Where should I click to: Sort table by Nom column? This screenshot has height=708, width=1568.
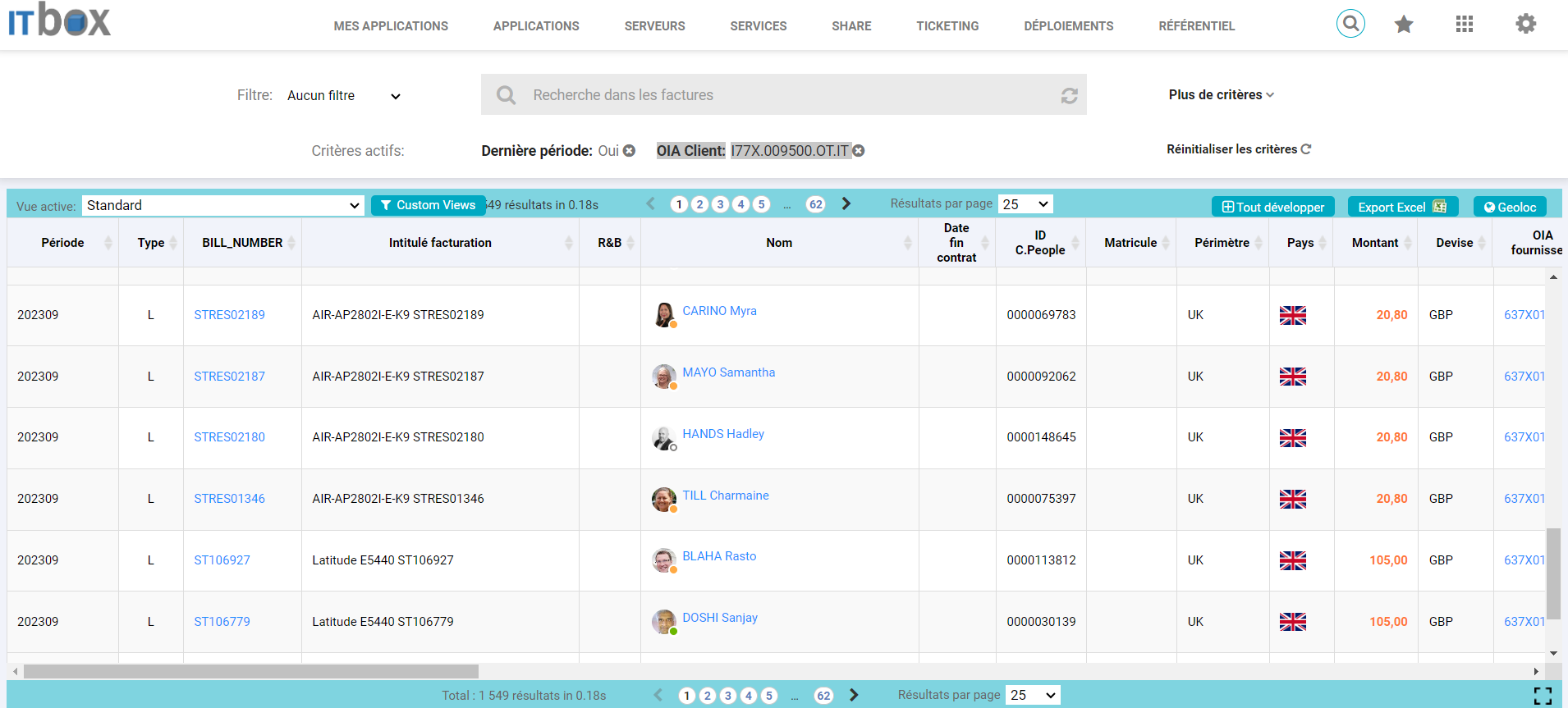[x=779, y=243]
